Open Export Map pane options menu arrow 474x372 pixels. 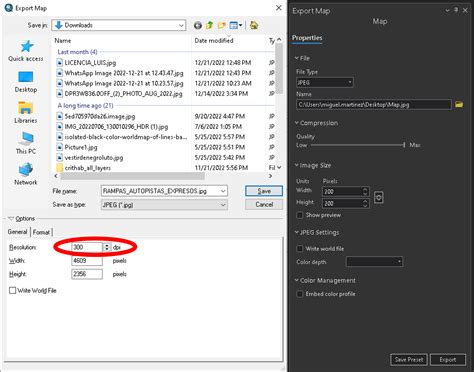[x=447, y=11]
